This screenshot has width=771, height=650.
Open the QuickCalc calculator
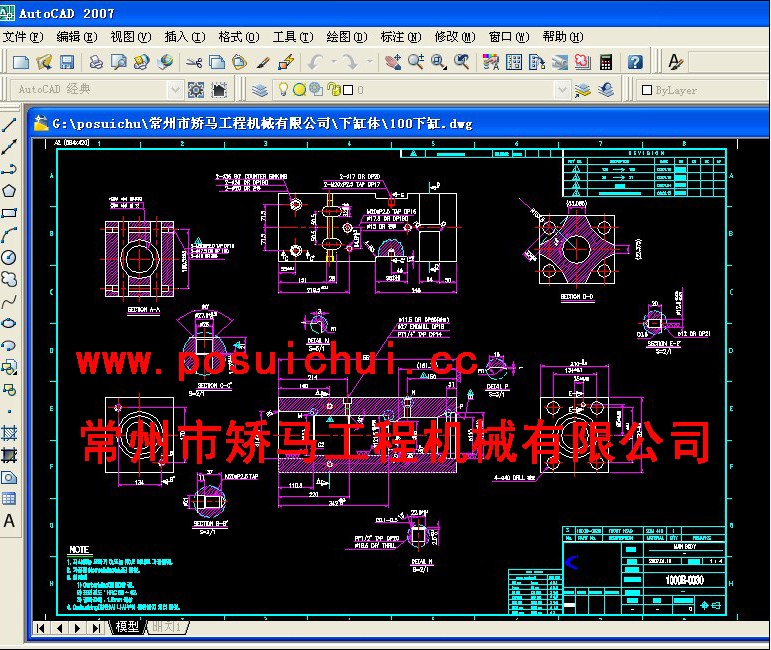point(606,62)
